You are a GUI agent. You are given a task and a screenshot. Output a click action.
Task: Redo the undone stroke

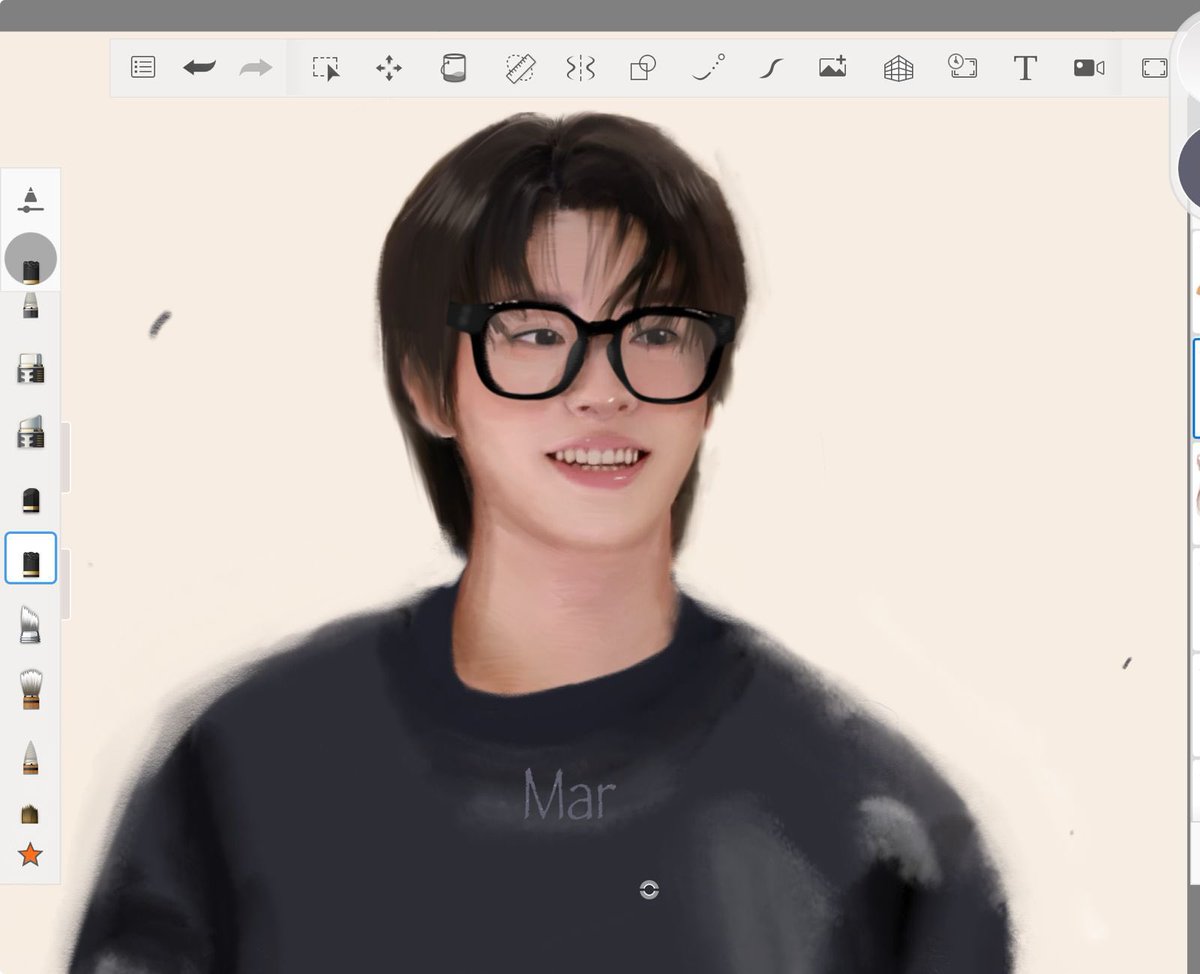tap(256, 67)
